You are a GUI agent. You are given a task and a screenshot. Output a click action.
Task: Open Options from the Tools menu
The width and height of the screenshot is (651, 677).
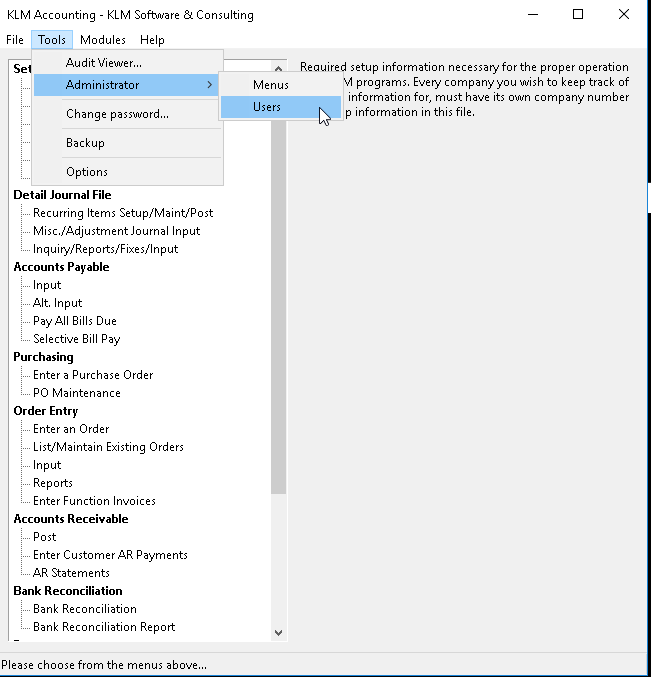pyautogui.click(x=127, y=172)
